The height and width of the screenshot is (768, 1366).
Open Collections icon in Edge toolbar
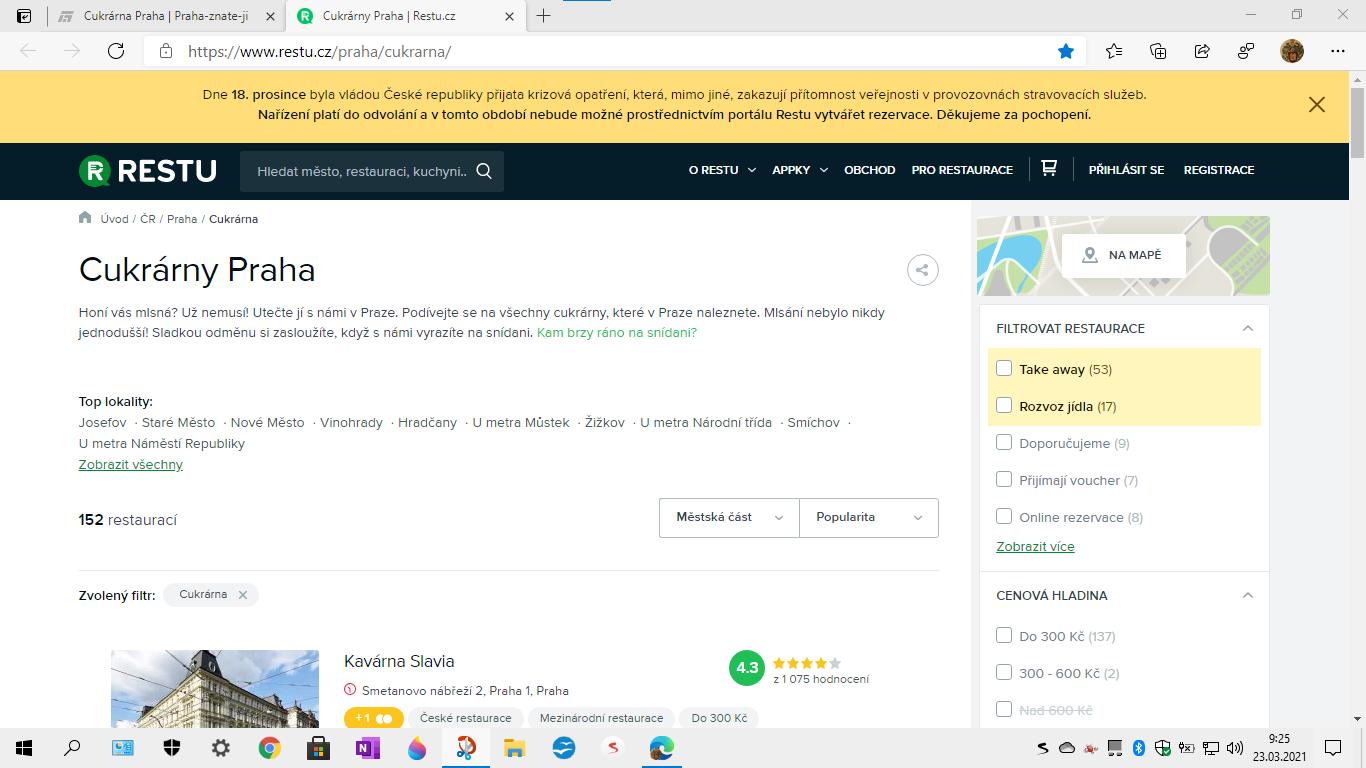pos(1158,51)
